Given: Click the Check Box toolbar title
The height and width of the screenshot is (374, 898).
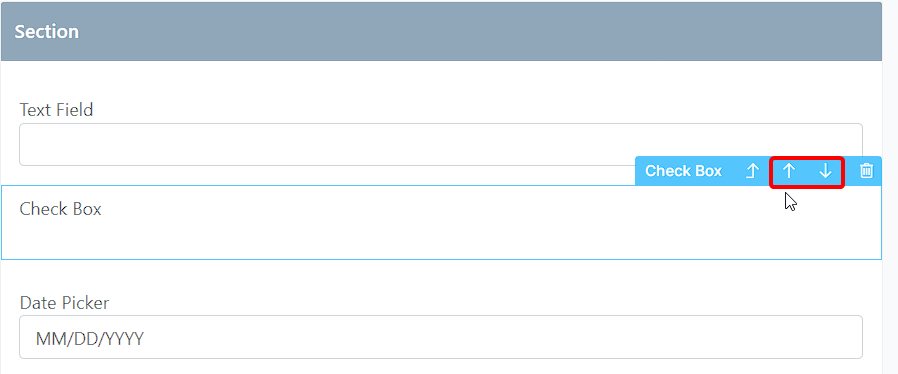Looking at the screenshot, I should pyautogui.click(x=683, y=171).
